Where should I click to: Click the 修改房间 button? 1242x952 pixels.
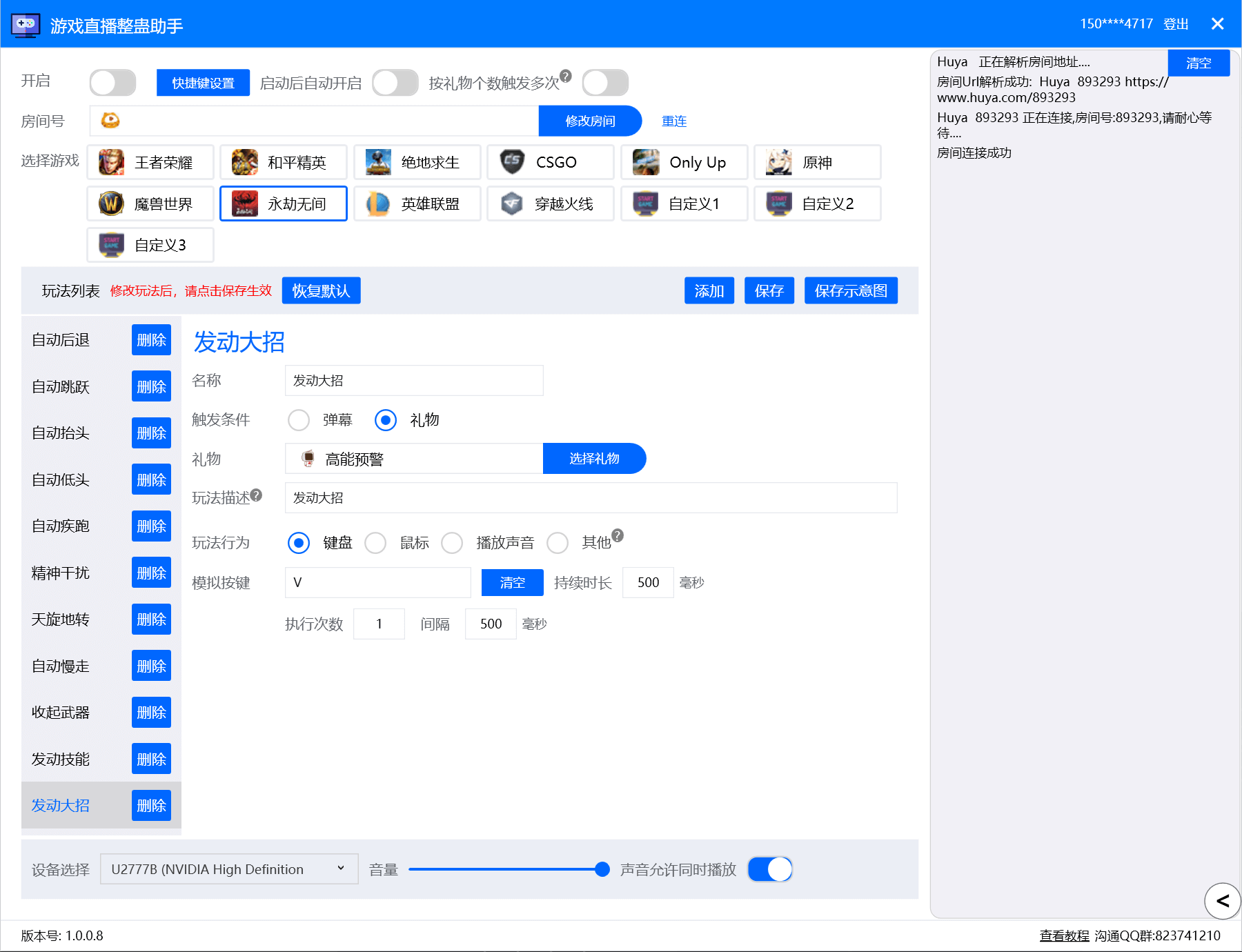590,121
